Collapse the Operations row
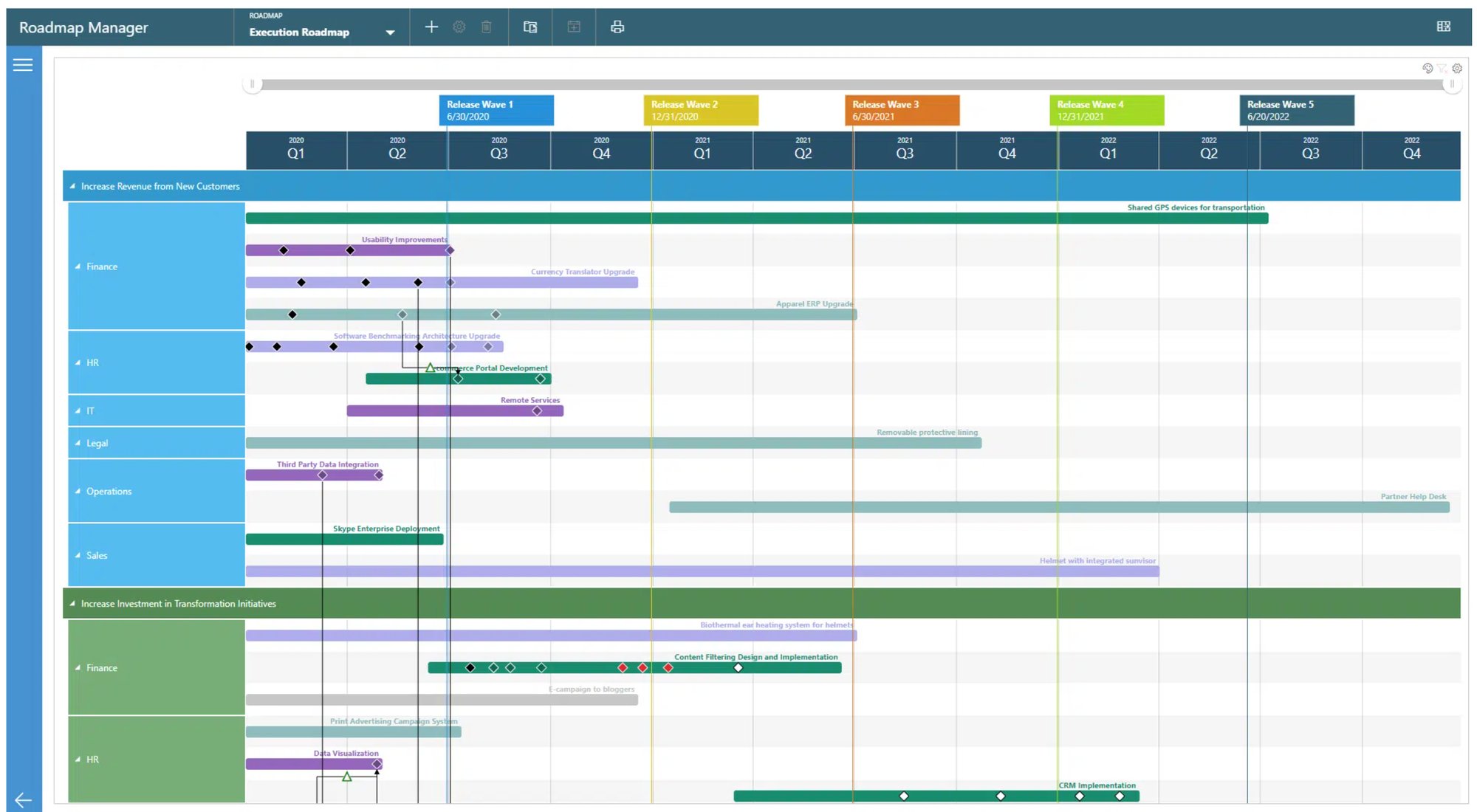Viewport: 1477px width, 812px height. click(x=78, y=491)
